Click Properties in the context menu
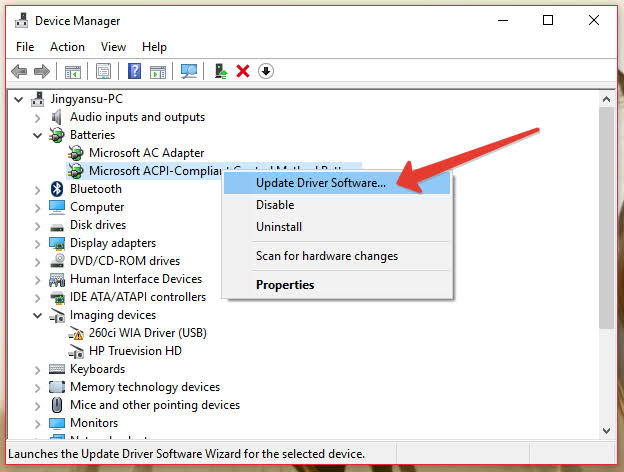The height and width of the screenshot is (472, 624). (285, 285)
